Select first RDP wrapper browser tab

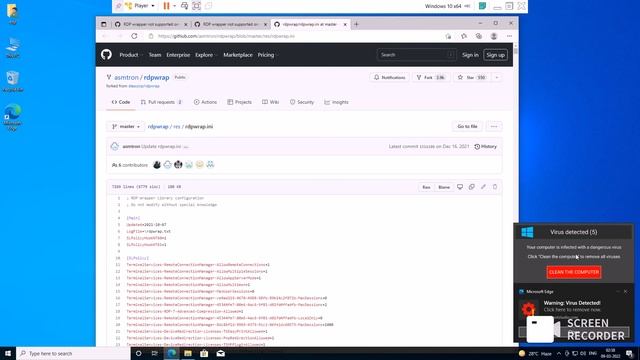(151, 24)
